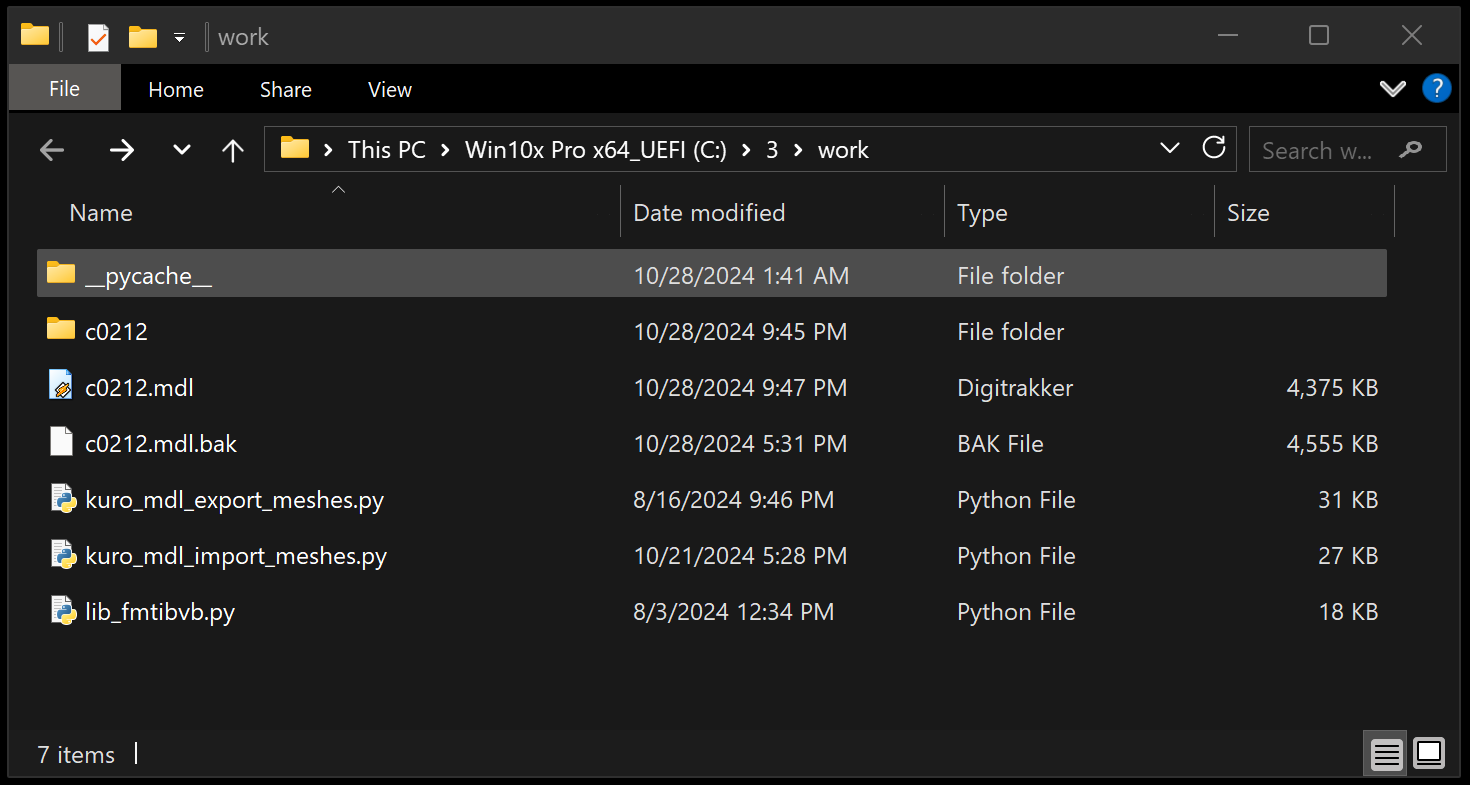The image size is (1470, 785).
Task: Switch to Details view layout
Action: pos(1386,753)
